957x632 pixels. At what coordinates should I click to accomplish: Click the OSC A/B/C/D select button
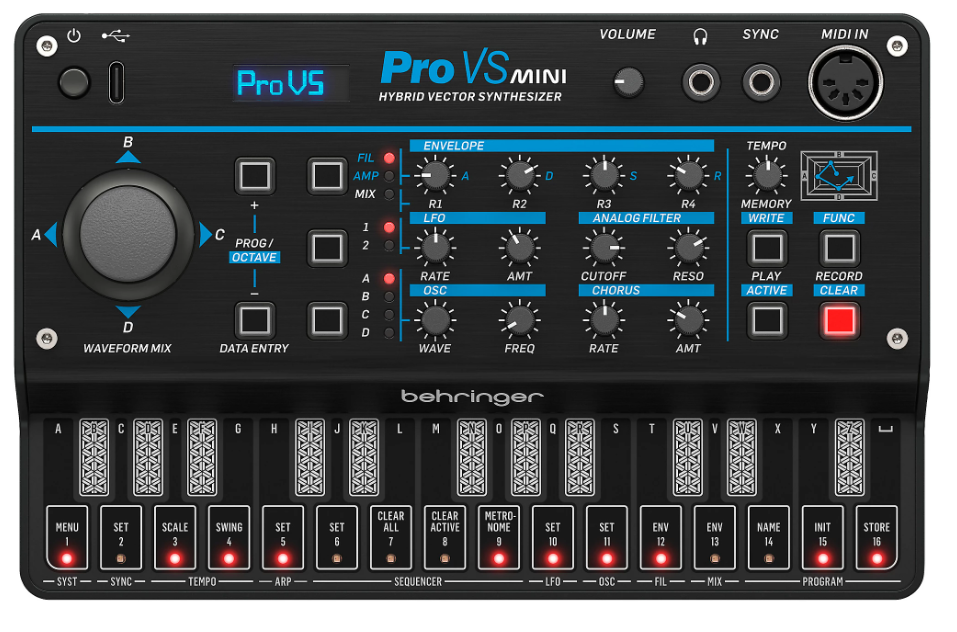pos(327,320)
